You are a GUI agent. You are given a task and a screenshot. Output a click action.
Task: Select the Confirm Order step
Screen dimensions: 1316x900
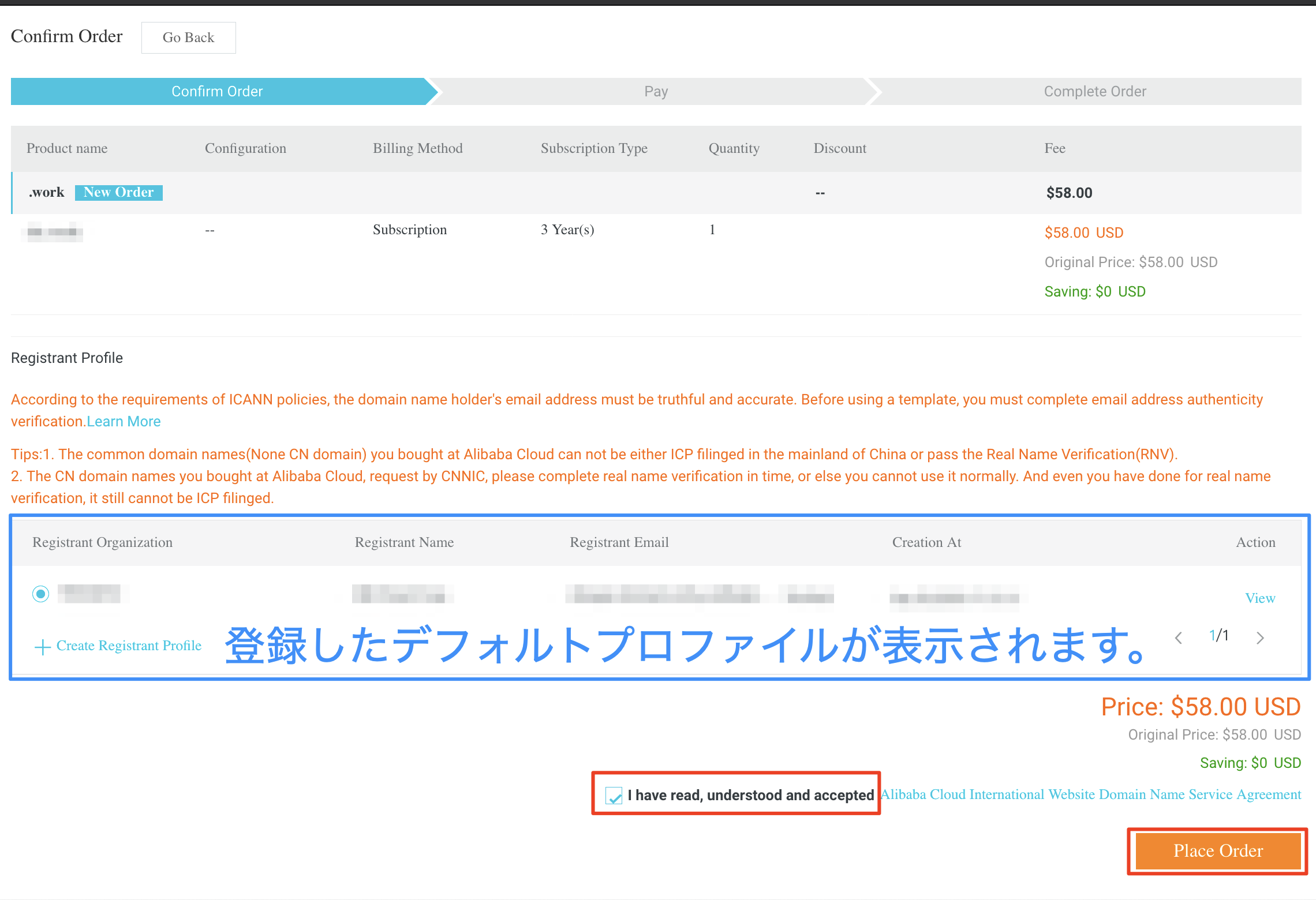217,91
